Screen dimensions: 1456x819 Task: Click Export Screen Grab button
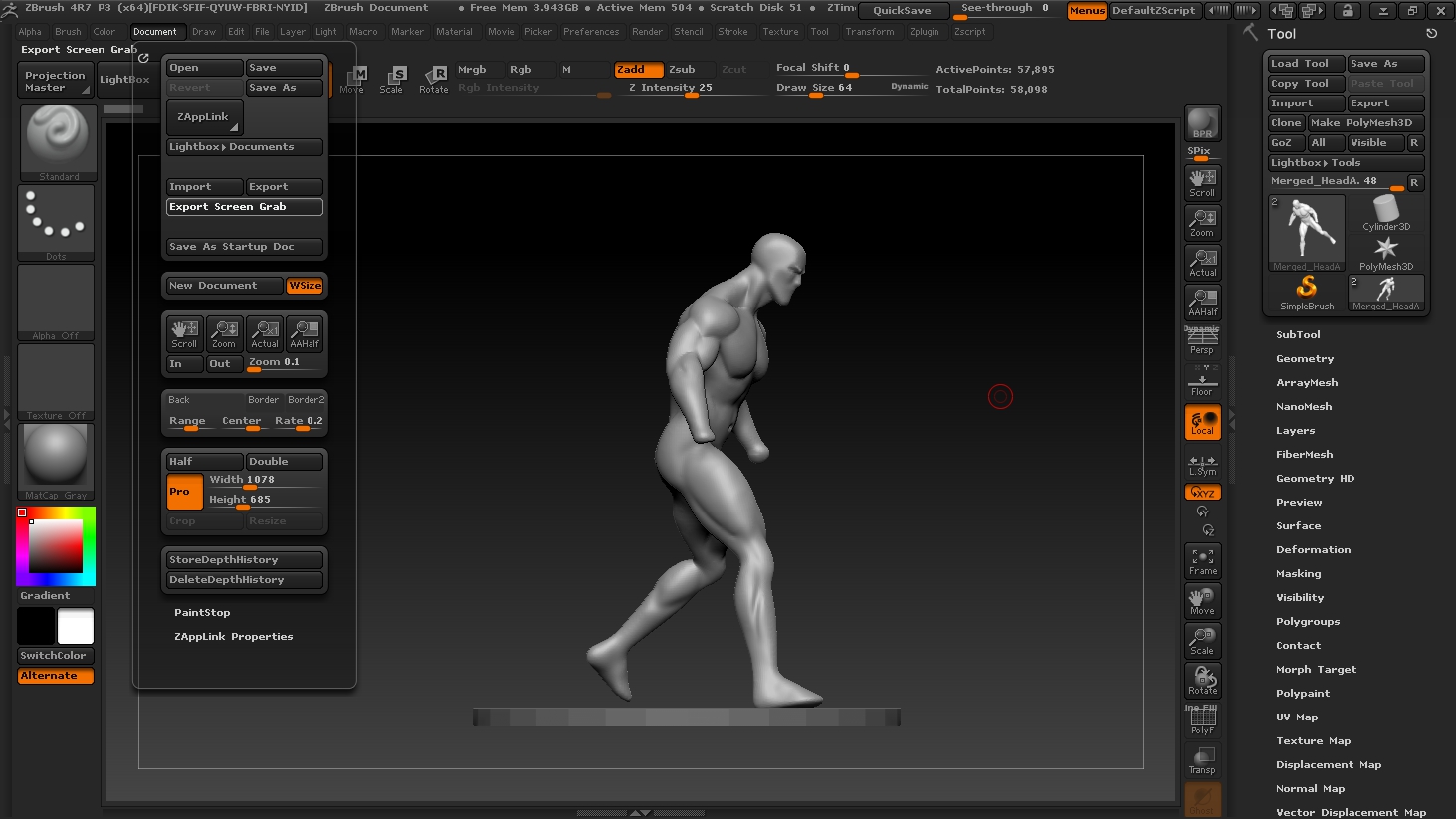tap(245, 207)
